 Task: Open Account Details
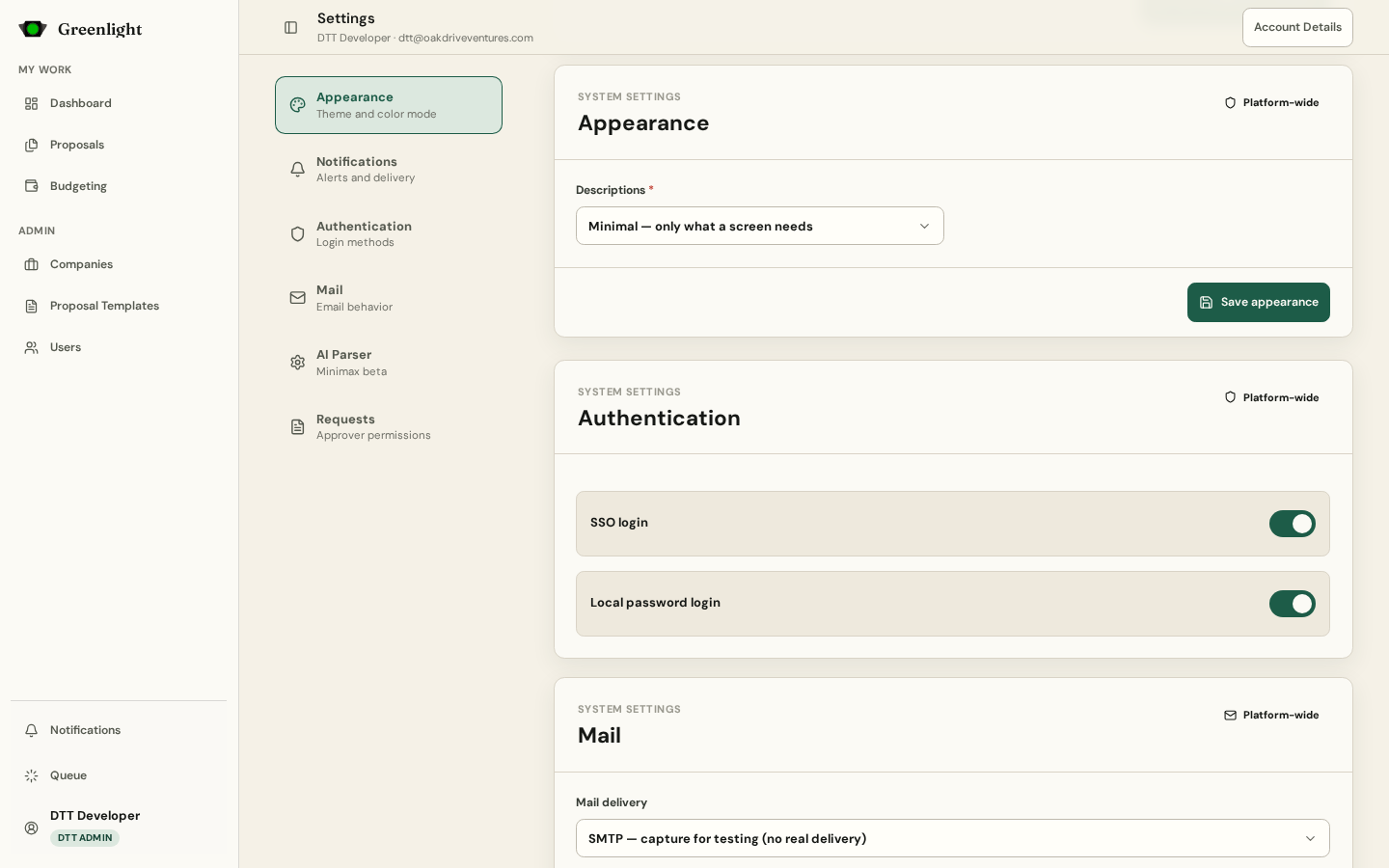(1297, 27)
